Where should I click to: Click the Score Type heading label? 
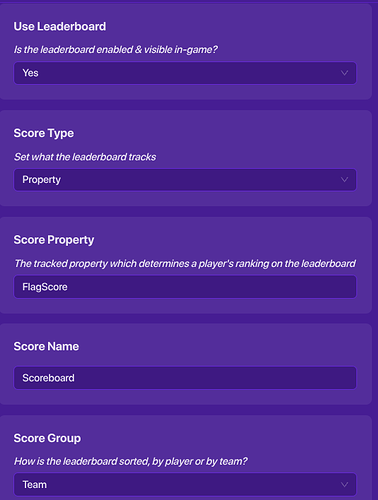[x=44, y=133]
